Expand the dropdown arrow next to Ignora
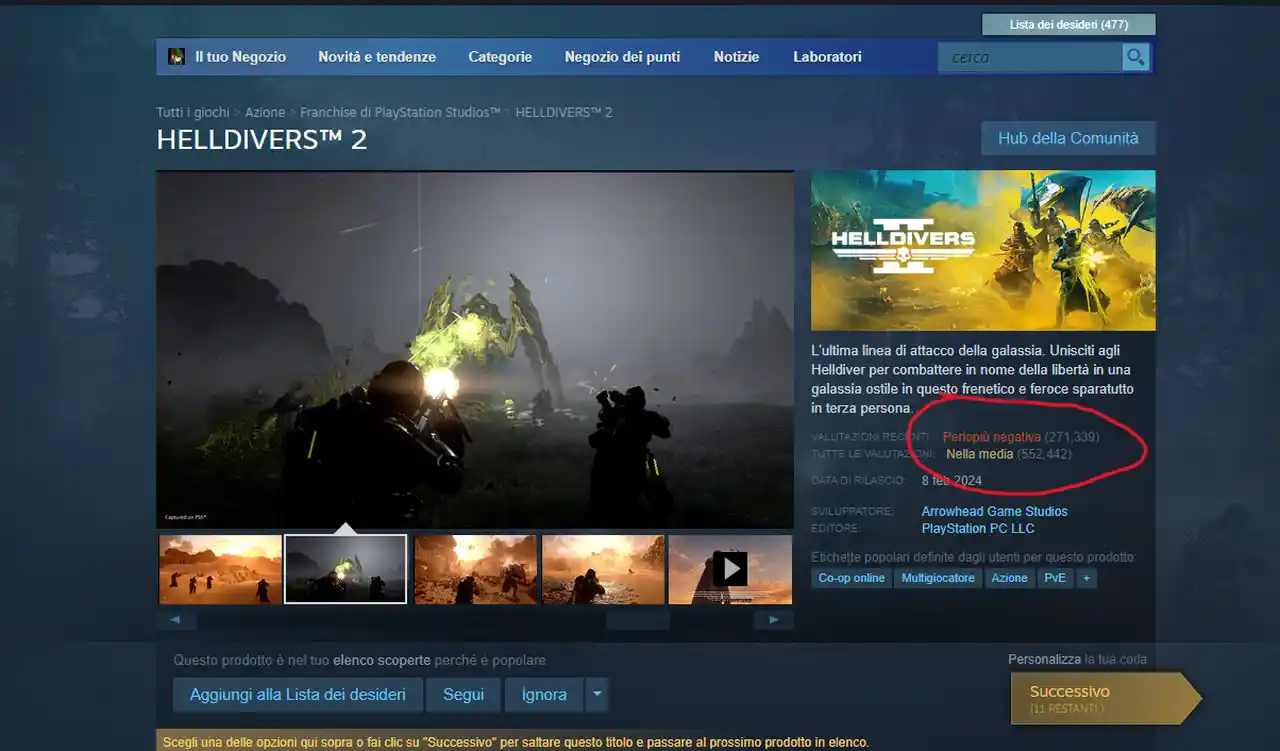The height and width of the screenshot is (751, 1280). click(597, 694)
